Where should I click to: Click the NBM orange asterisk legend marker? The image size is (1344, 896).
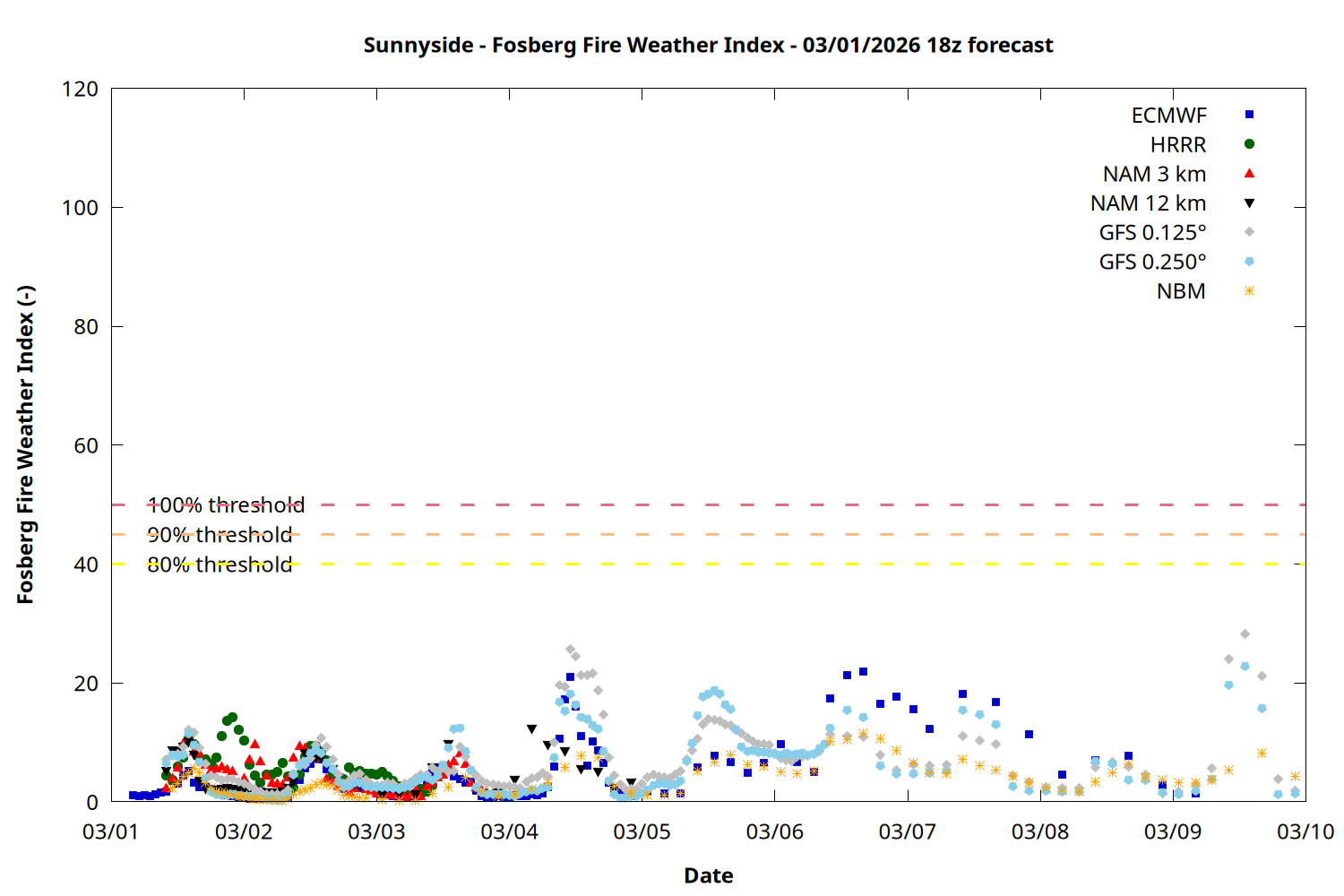tap(1249, 291)
